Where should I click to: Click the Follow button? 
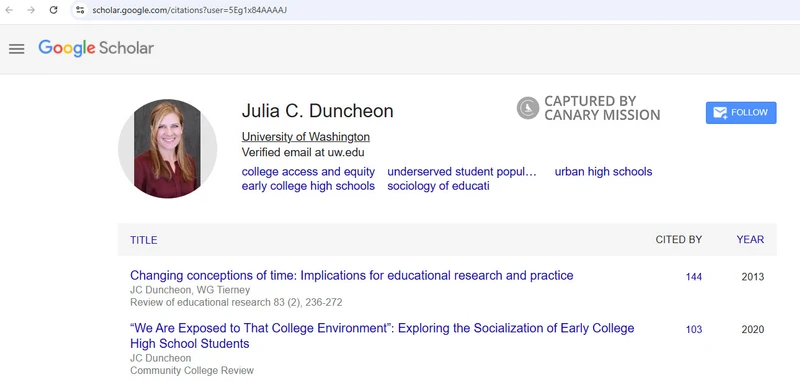(x=741, y=113)
